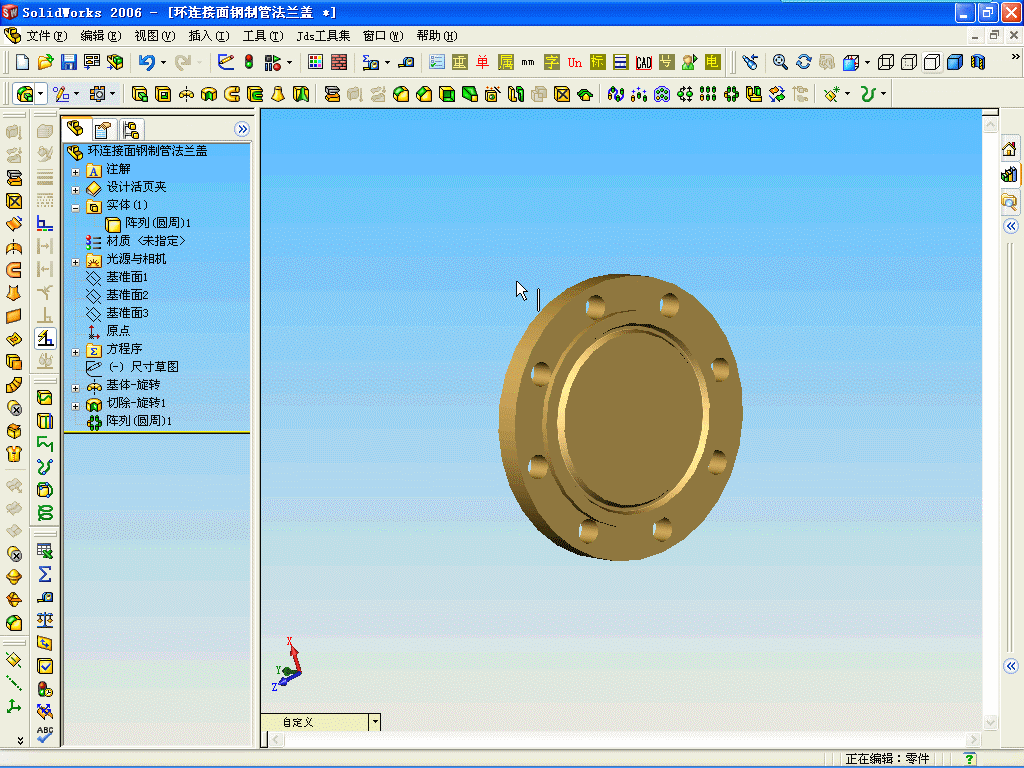Click the Rotate View icon
This screenshot has height=768, width=1024.
[x=803, y=62]
